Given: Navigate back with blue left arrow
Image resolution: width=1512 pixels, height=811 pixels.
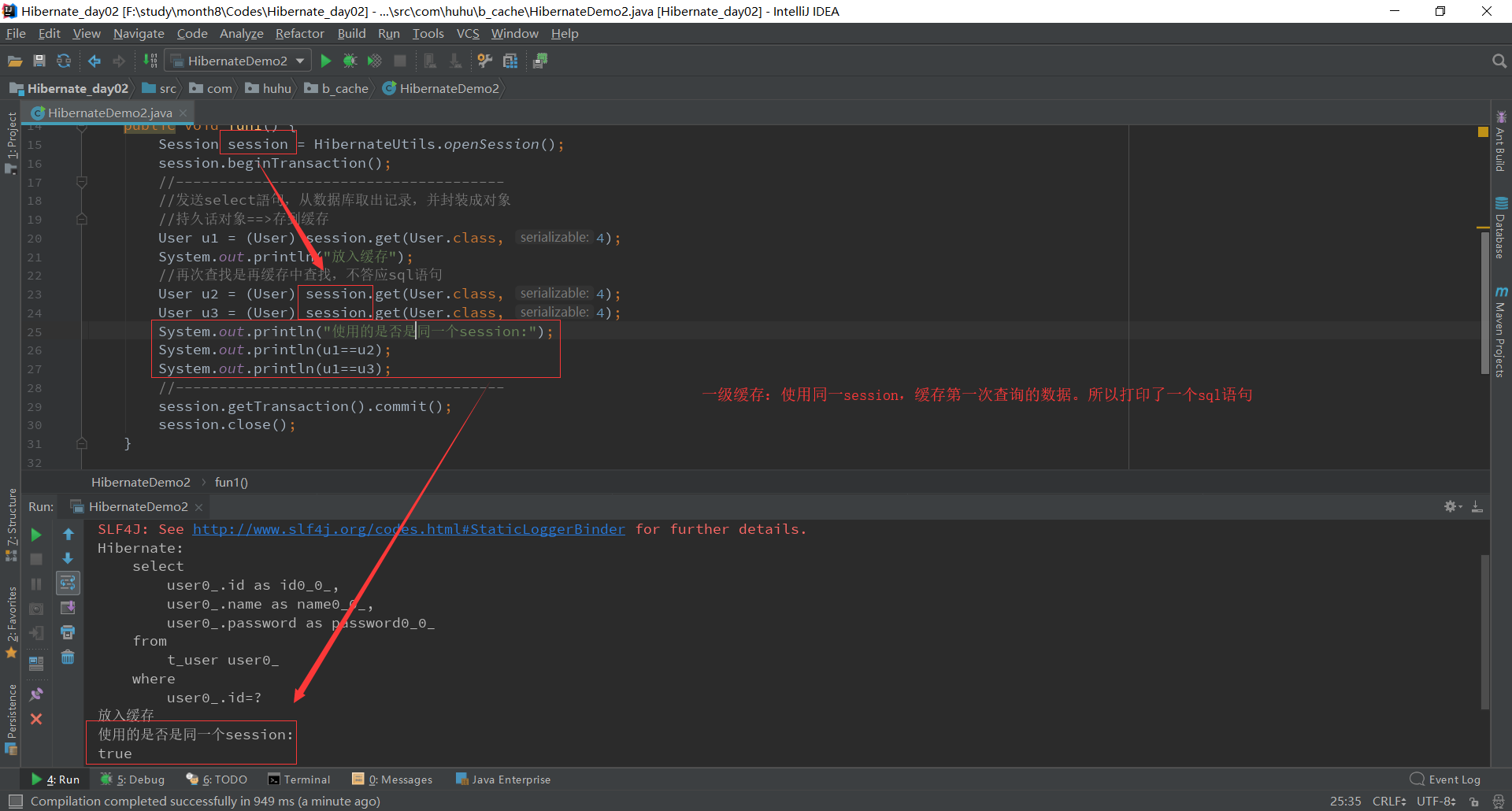Looking at the screenshot, I should (94, 61).
